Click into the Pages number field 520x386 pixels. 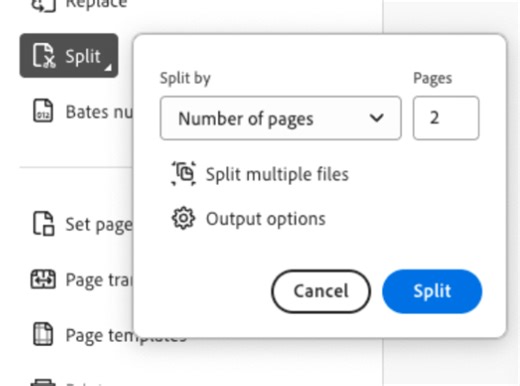446,118
